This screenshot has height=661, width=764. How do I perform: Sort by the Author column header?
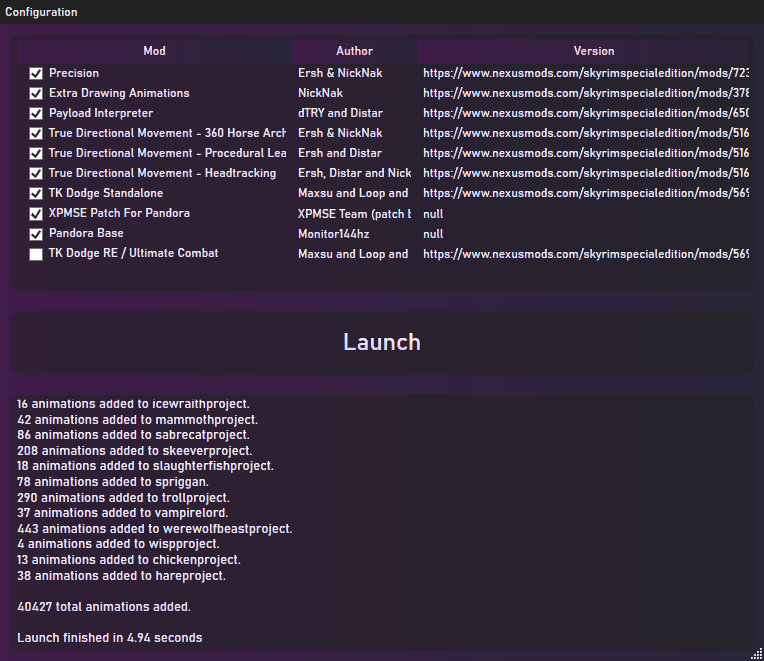pos(354,51)
